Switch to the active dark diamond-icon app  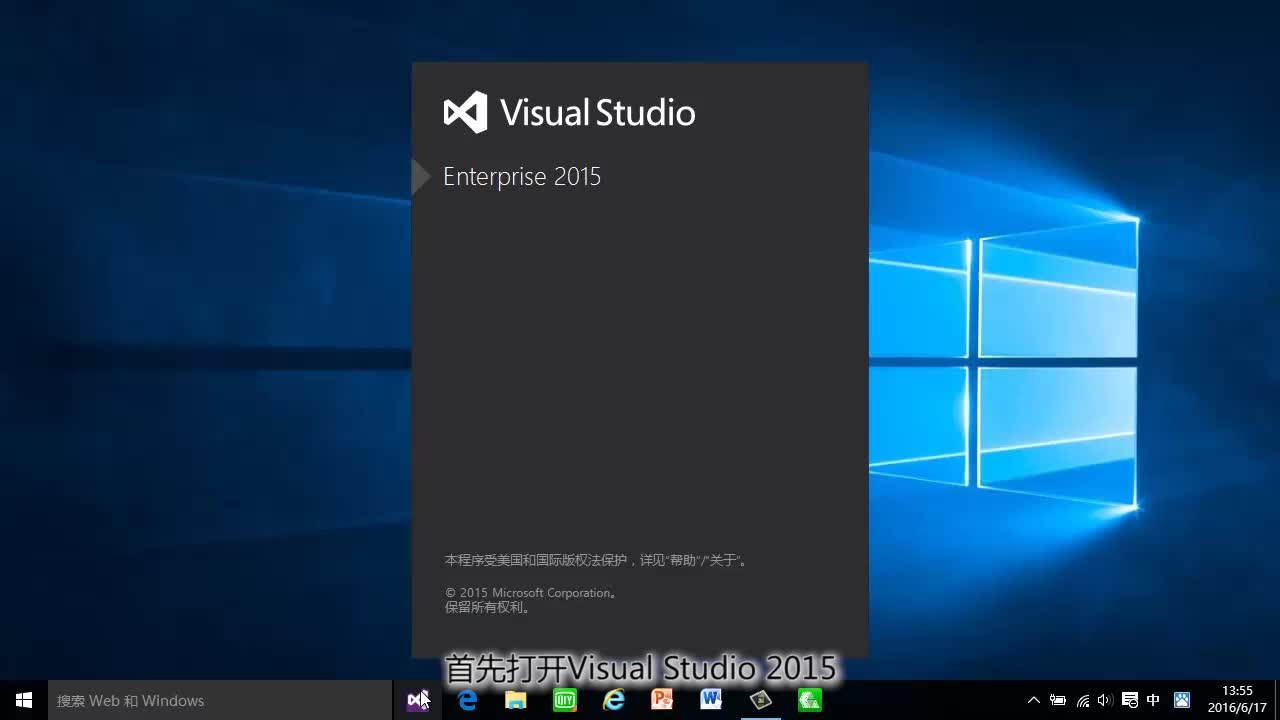click(760, 701)
